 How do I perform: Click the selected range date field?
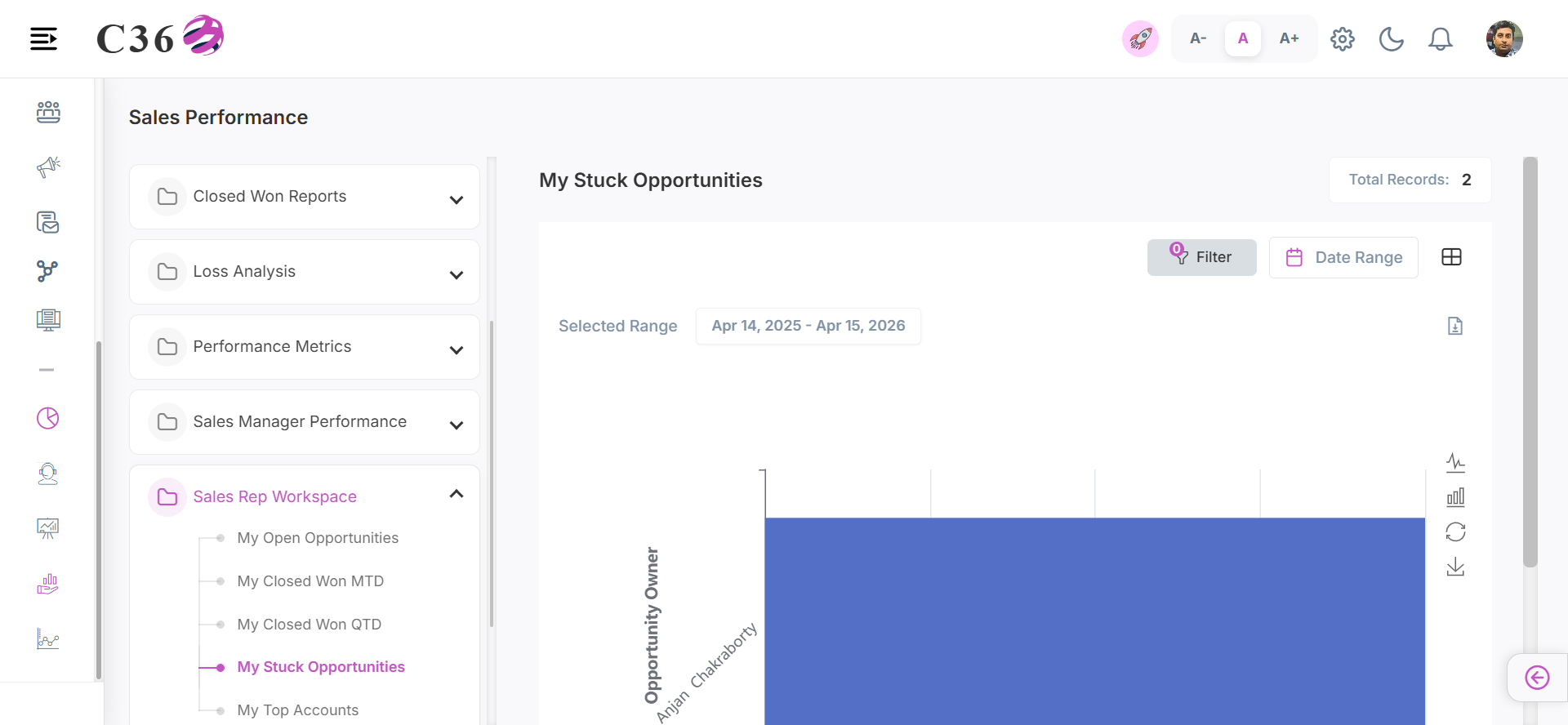pos(808,326)
